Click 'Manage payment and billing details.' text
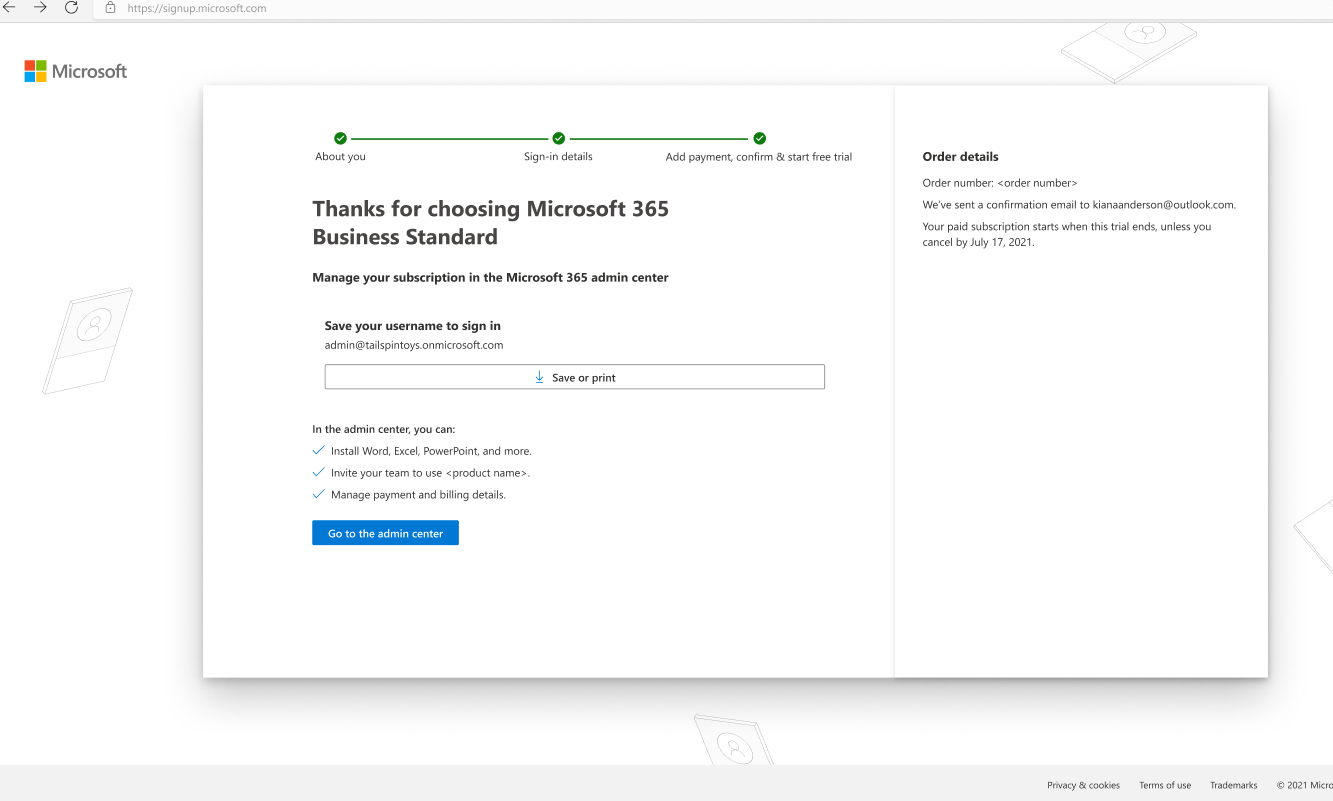This screenshot has height=801, width=1333. tap(418, 495)
